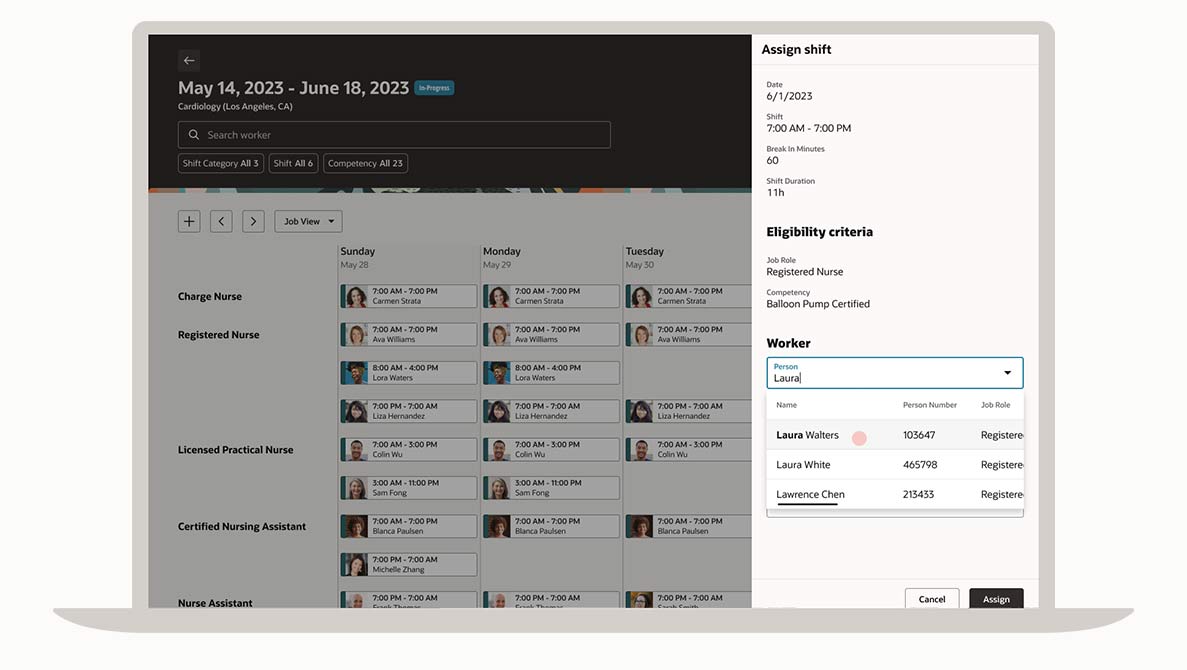This screenshot has width=1187, height=670.
Task: Select Laura Walters from results
Action: [808, 435]
